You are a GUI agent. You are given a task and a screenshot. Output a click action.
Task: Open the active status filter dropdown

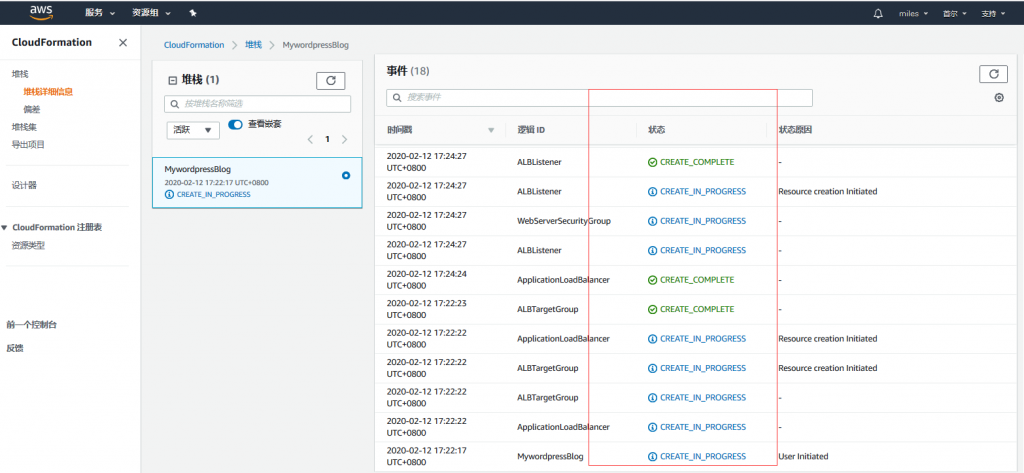click(193, 130)
